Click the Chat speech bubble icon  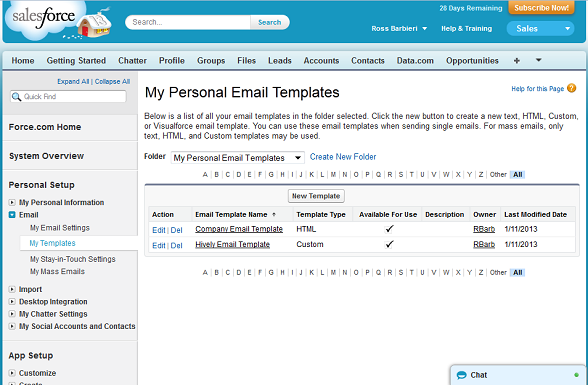(x=462, y=375)
